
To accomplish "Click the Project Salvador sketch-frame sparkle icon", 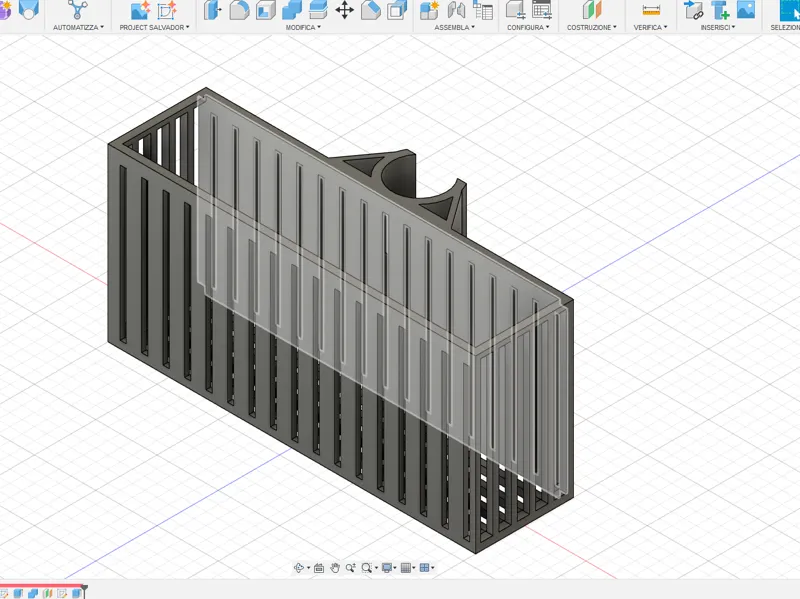I will (166, 10).
